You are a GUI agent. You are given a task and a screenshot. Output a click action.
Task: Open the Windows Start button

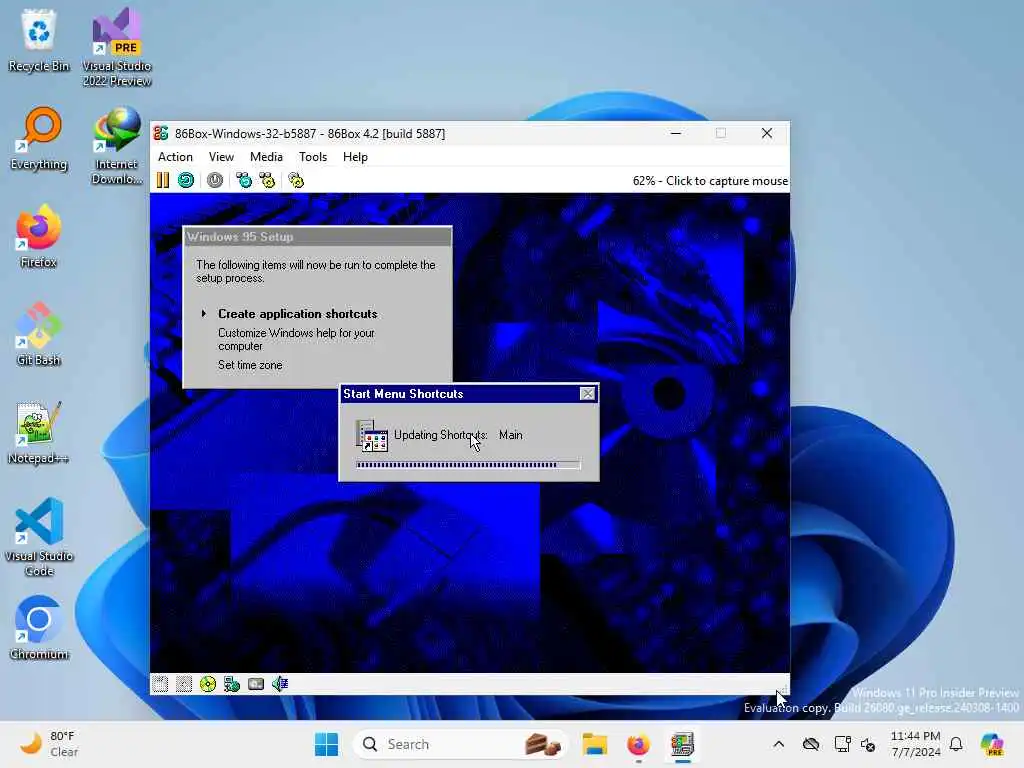point(327,744)
